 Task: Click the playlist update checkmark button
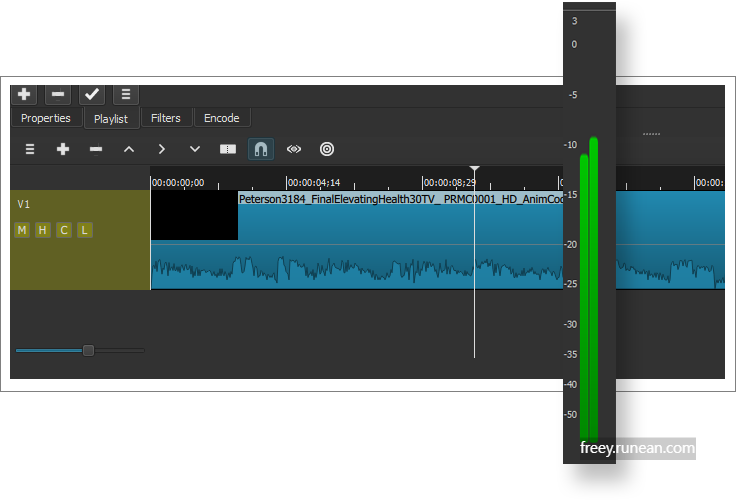pos(92,94)
